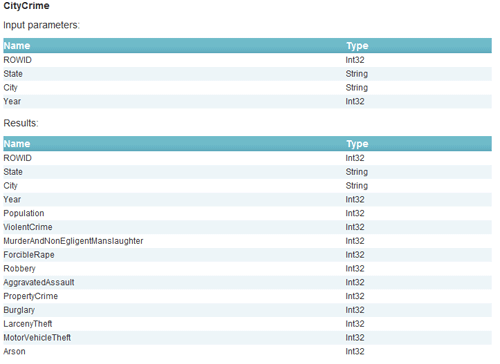Select String type of input City row

click(x=357, y=88)
